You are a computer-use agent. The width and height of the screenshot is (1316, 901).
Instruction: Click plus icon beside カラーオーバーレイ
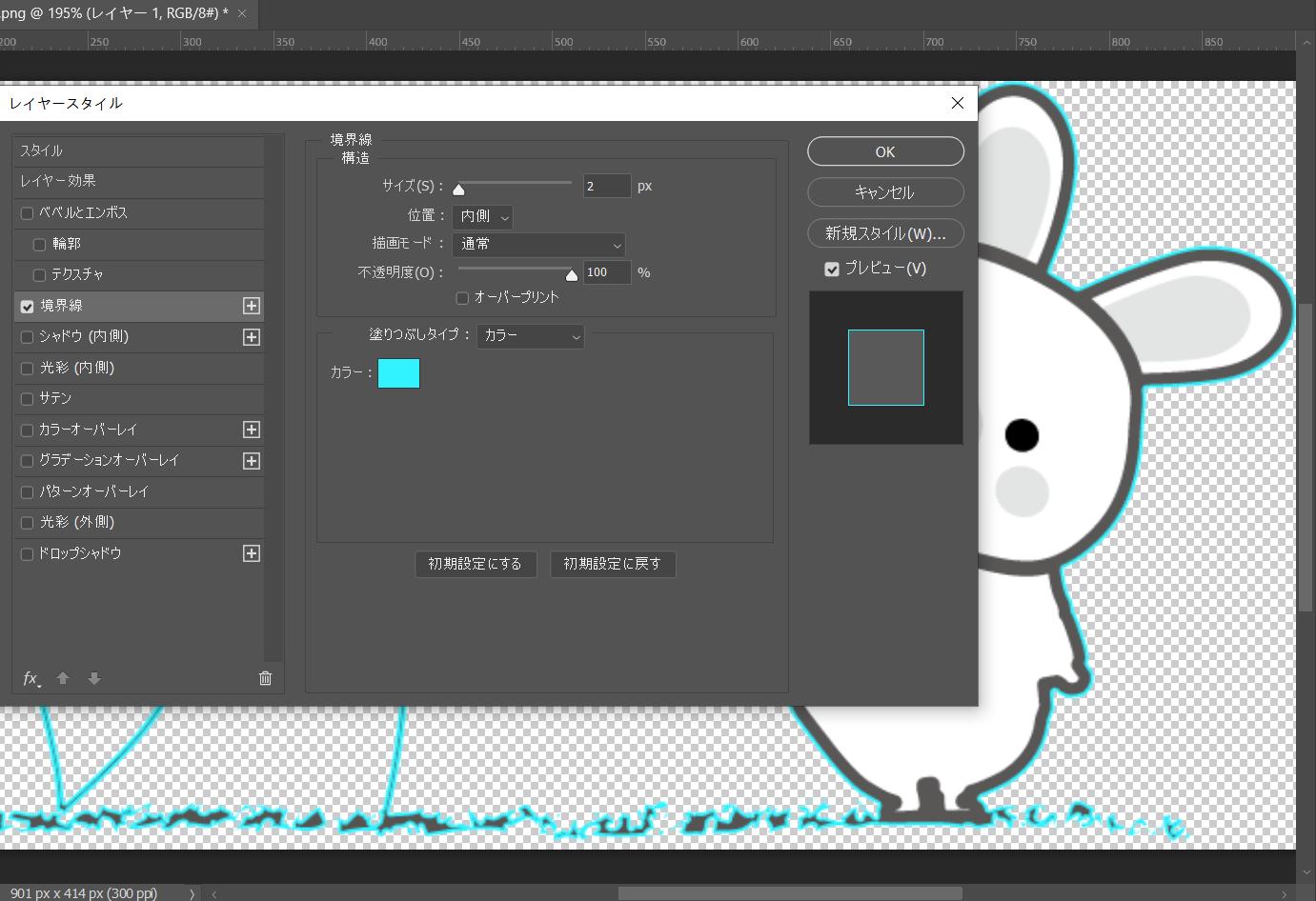(252, 430)
